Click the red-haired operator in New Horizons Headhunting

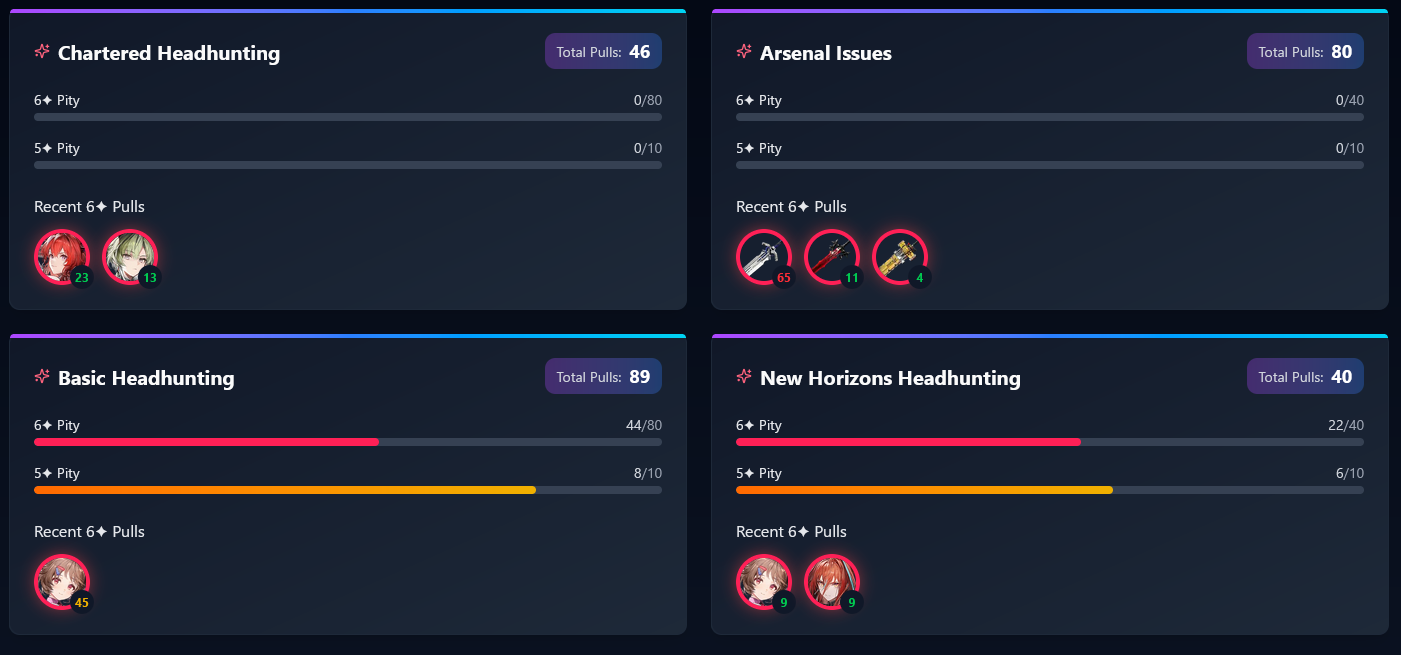tap(832, 582)
